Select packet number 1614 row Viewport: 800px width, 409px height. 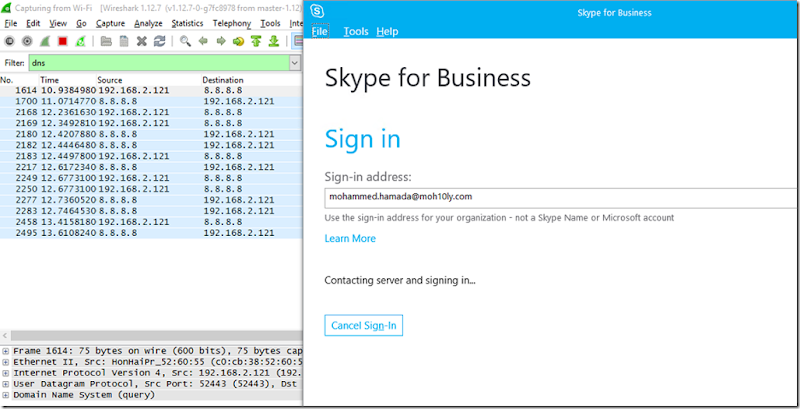point(151,90)
